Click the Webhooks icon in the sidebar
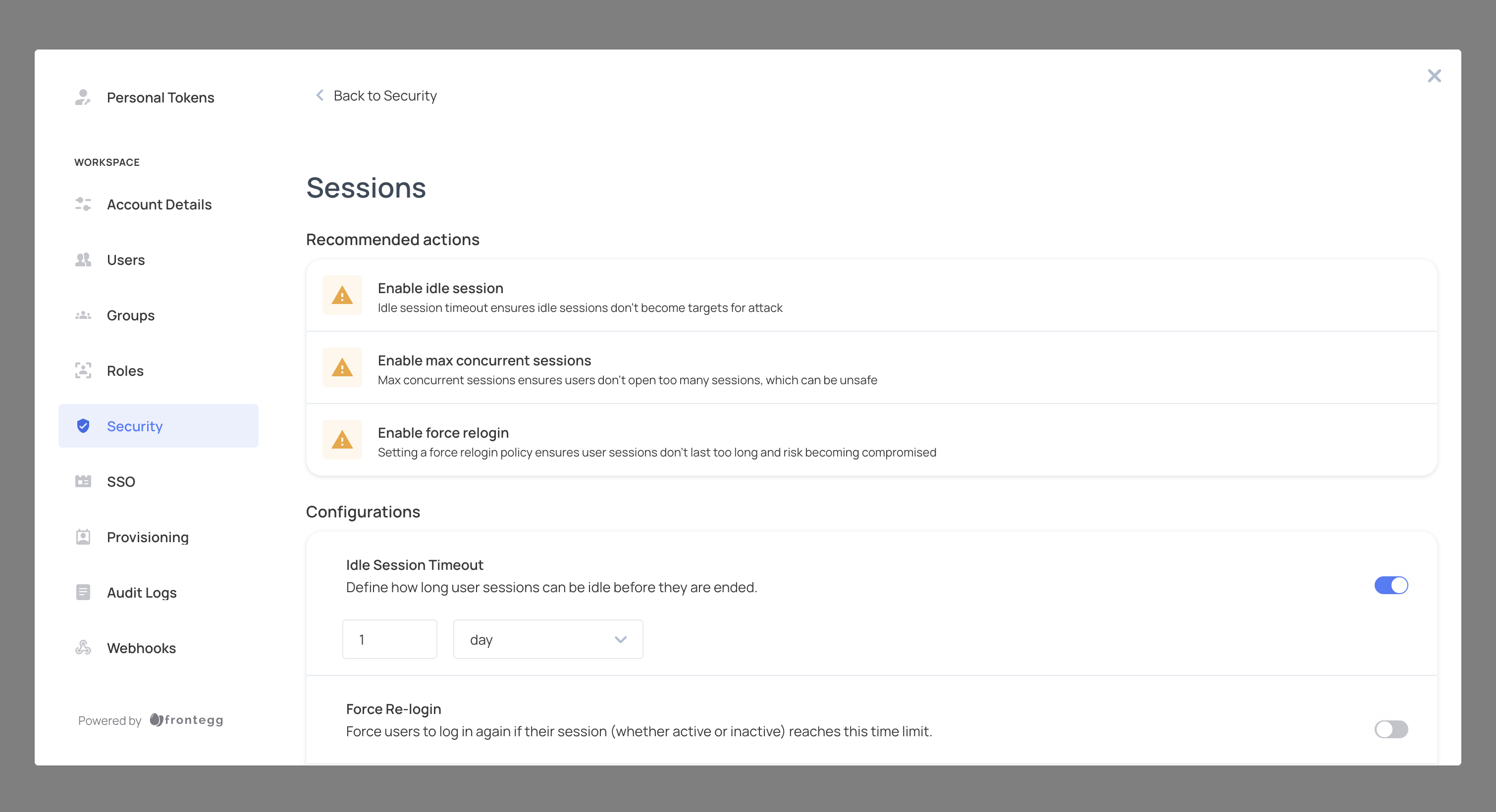This screenshot has width=1496, height=812. point(83,648)
